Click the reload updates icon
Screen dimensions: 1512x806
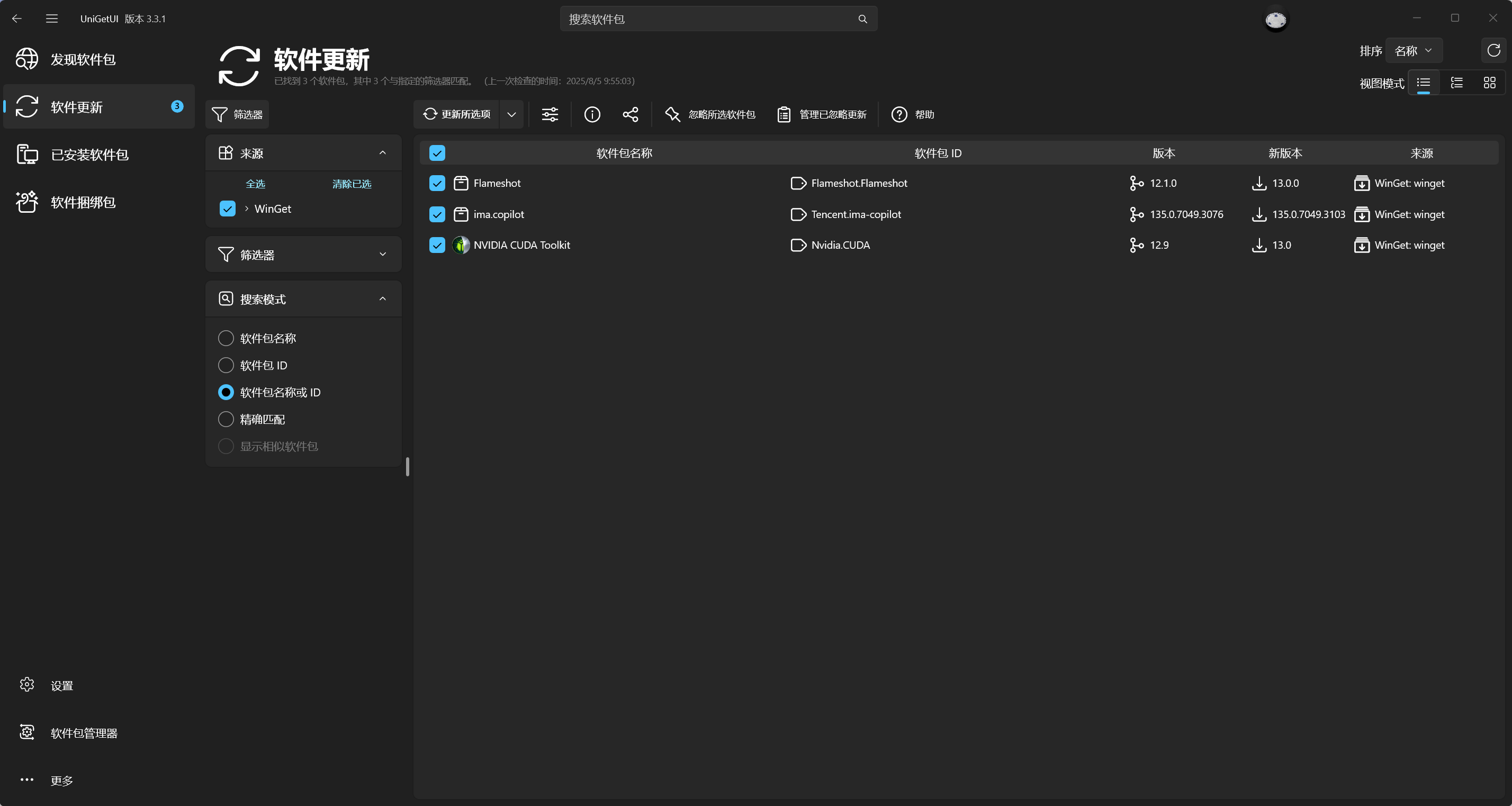[1493, 50]
